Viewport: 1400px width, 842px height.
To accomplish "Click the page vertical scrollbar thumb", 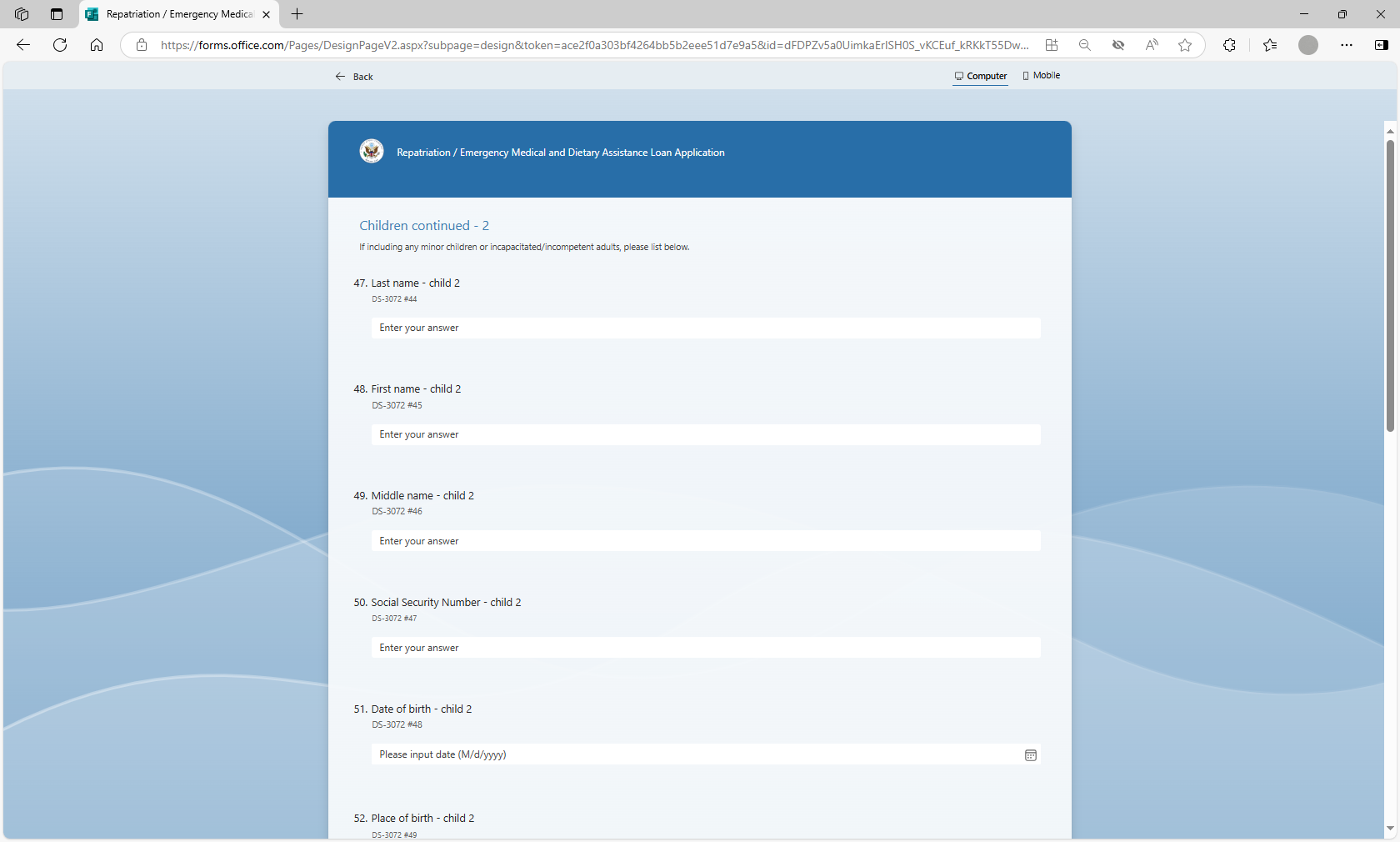I will pos(1389,283).
